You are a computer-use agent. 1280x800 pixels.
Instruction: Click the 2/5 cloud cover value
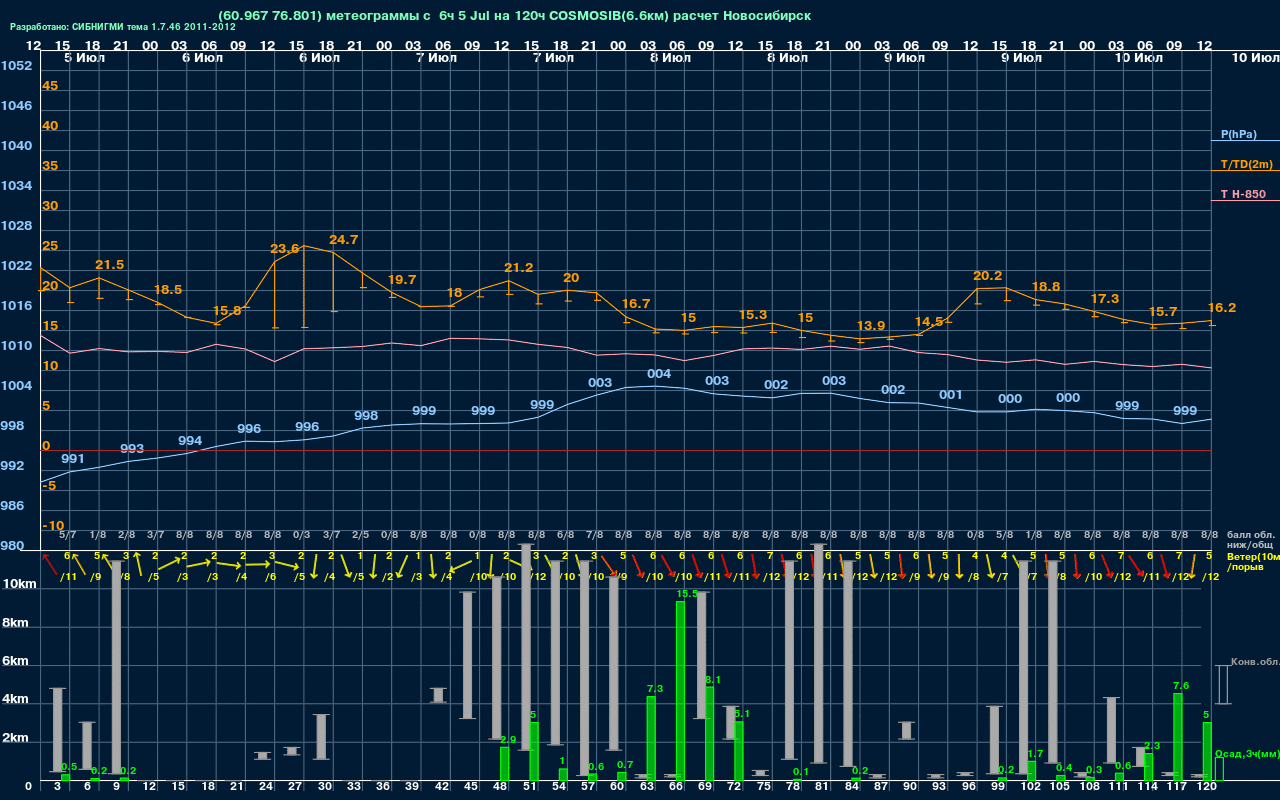[x=360, y=535]
